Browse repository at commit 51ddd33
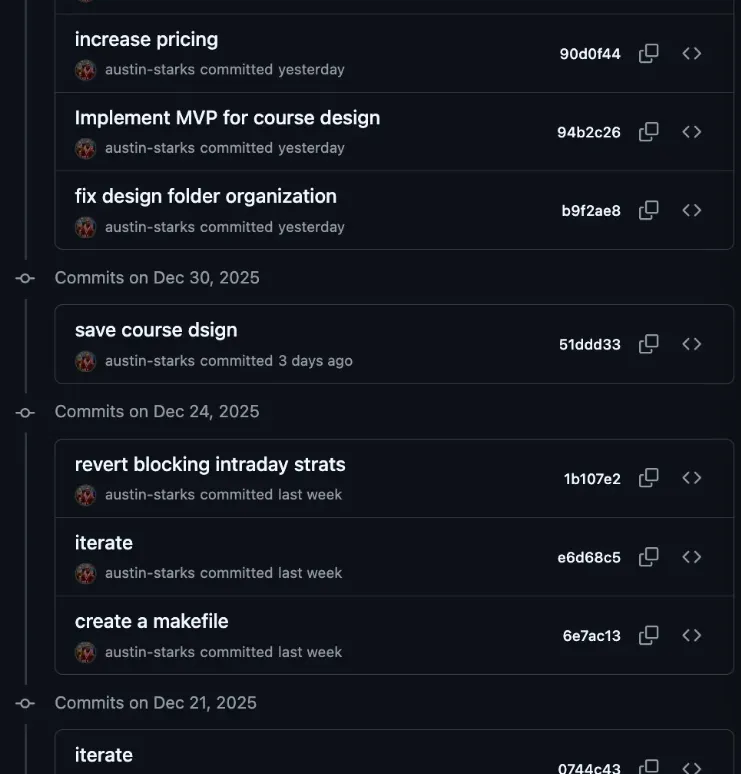The width and height of the screenshot is (741, 774). pyautogui.click(x=692, y=344)
